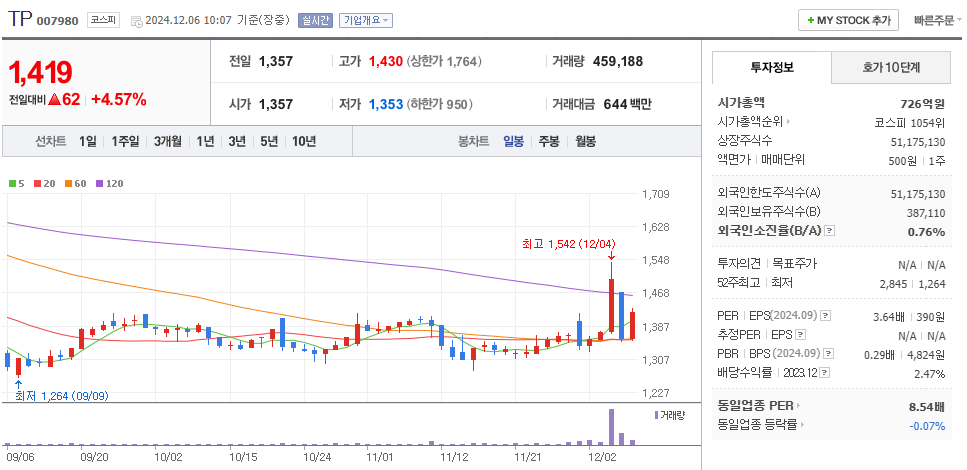Select the 10년 line chart period

(304, 141)
